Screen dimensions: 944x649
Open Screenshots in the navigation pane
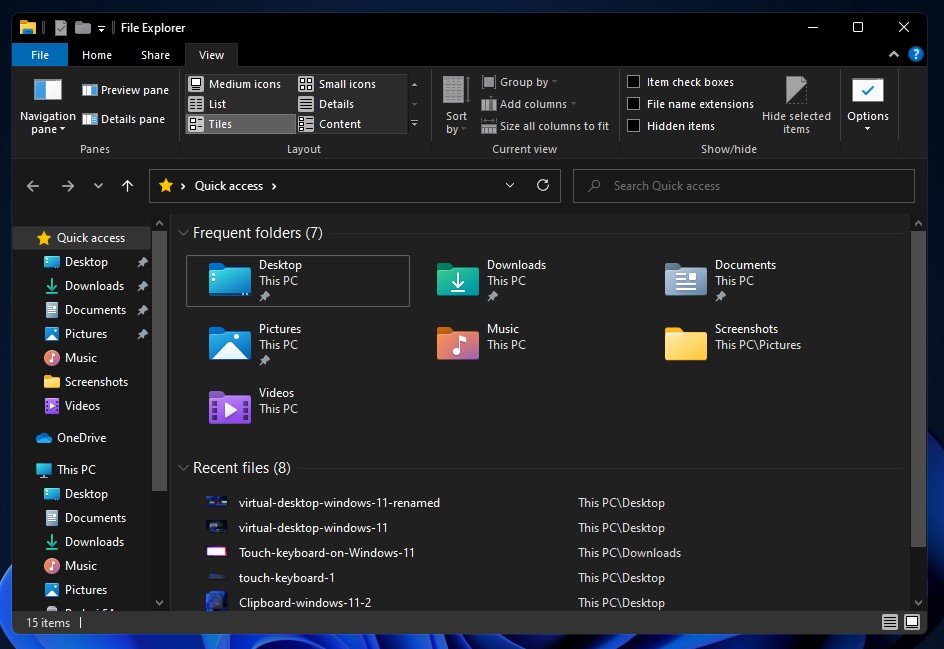96,382
